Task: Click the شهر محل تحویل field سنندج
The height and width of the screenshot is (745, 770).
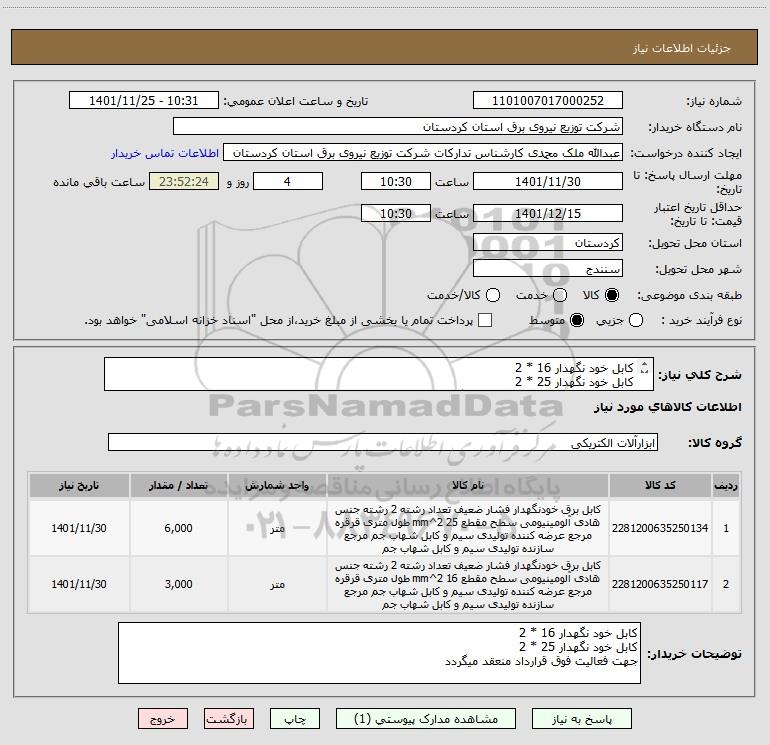Action: point(548,268)
